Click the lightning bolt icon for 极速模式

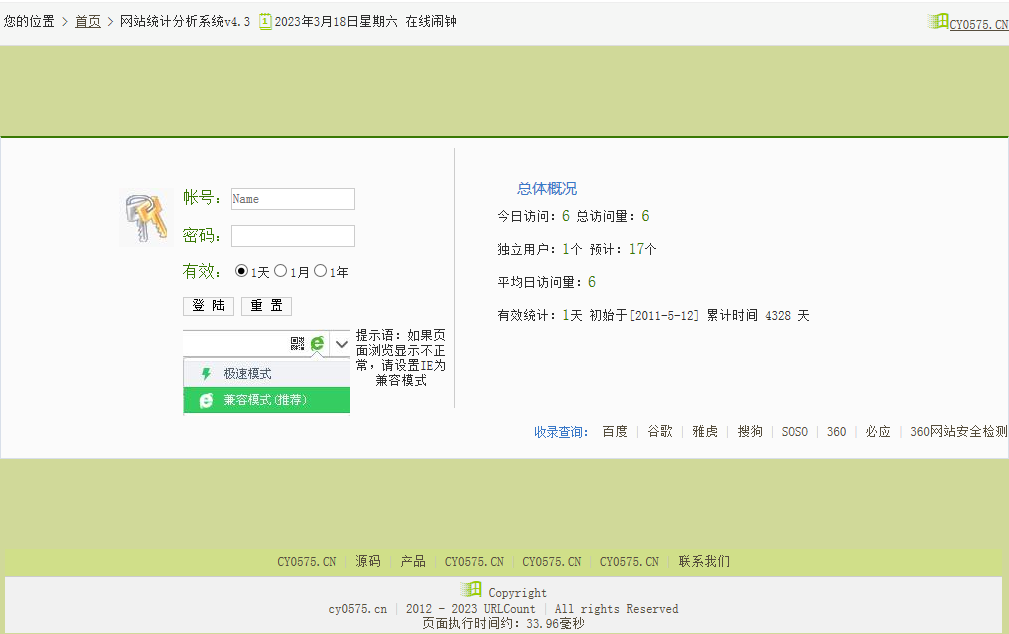206,374
